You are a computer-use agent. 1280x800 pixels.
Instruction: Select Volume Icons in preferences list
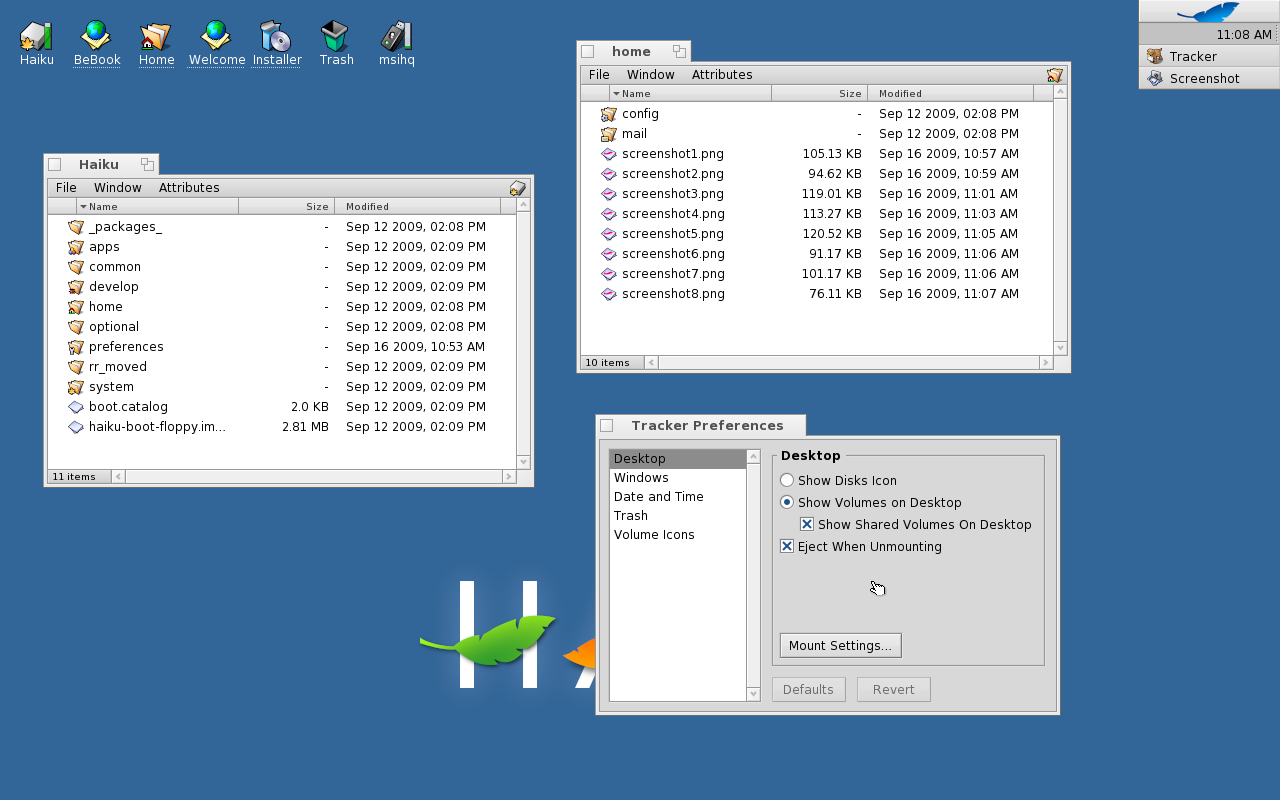(678, 535)
